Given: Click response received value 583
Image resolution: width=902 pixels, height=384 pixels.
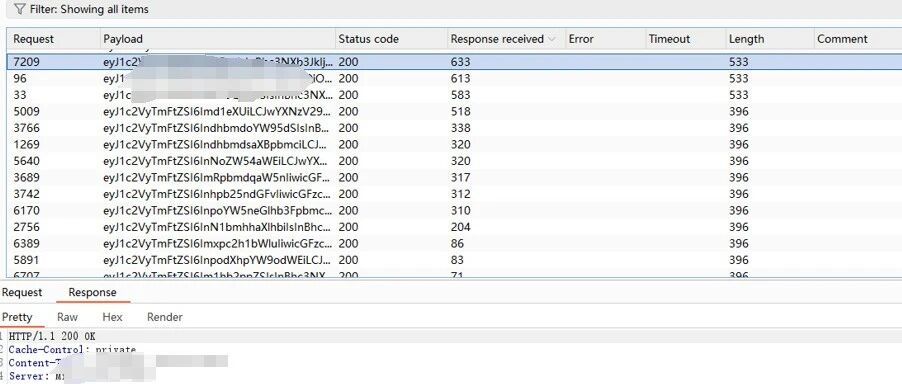Looking at the screenshot, I should point(460,95).
